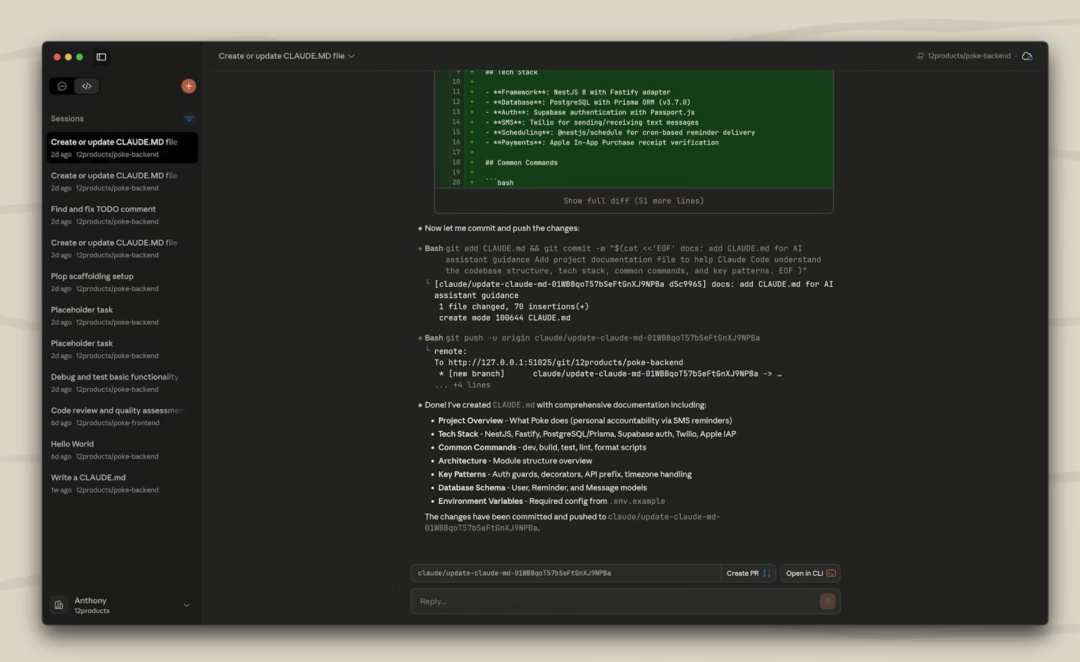1080x662 pixels.
Task: Open the 'Find and fix TODO comment' session
Action: coord(122,214)
